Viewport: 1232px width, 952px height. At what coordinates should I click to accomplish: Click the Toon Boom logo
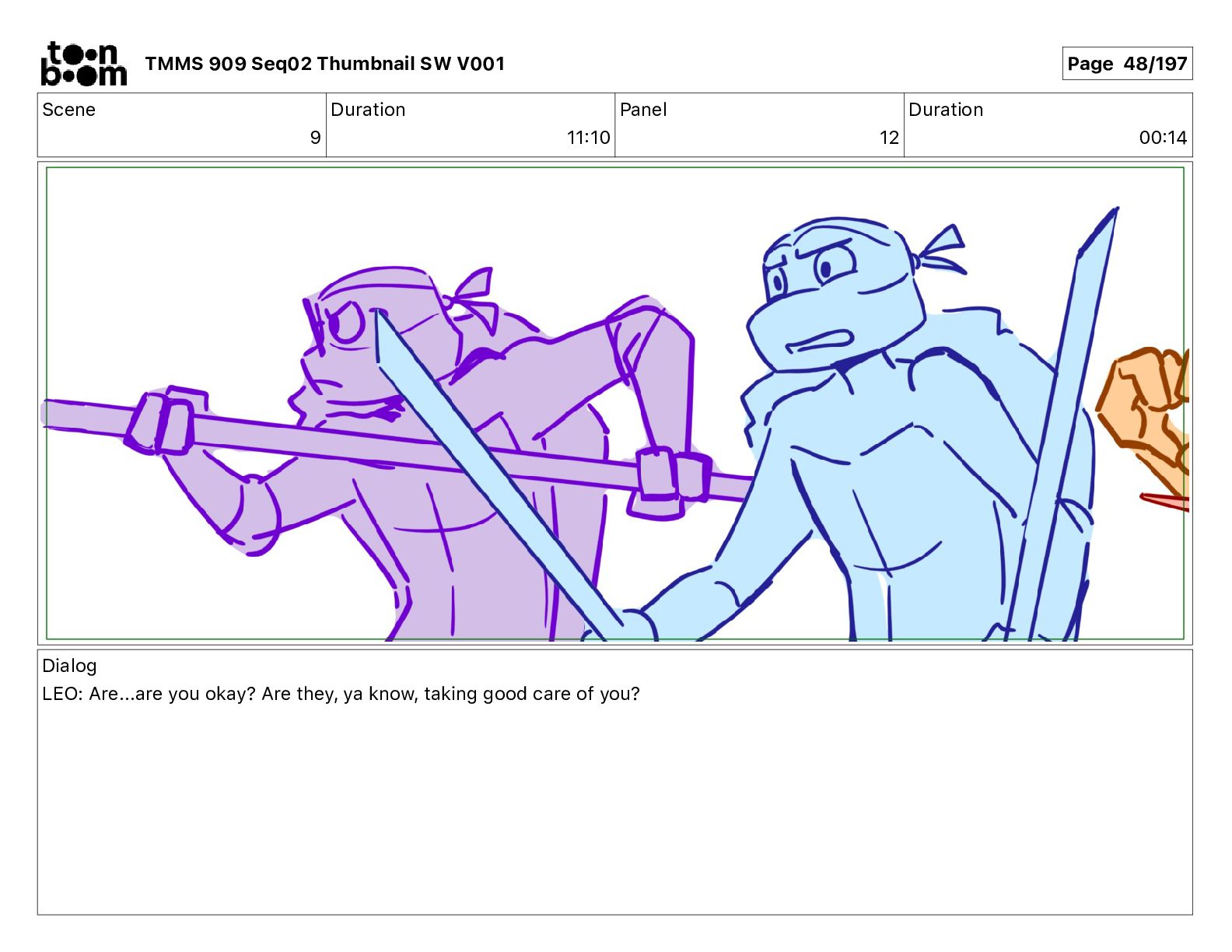pos(83,63)
